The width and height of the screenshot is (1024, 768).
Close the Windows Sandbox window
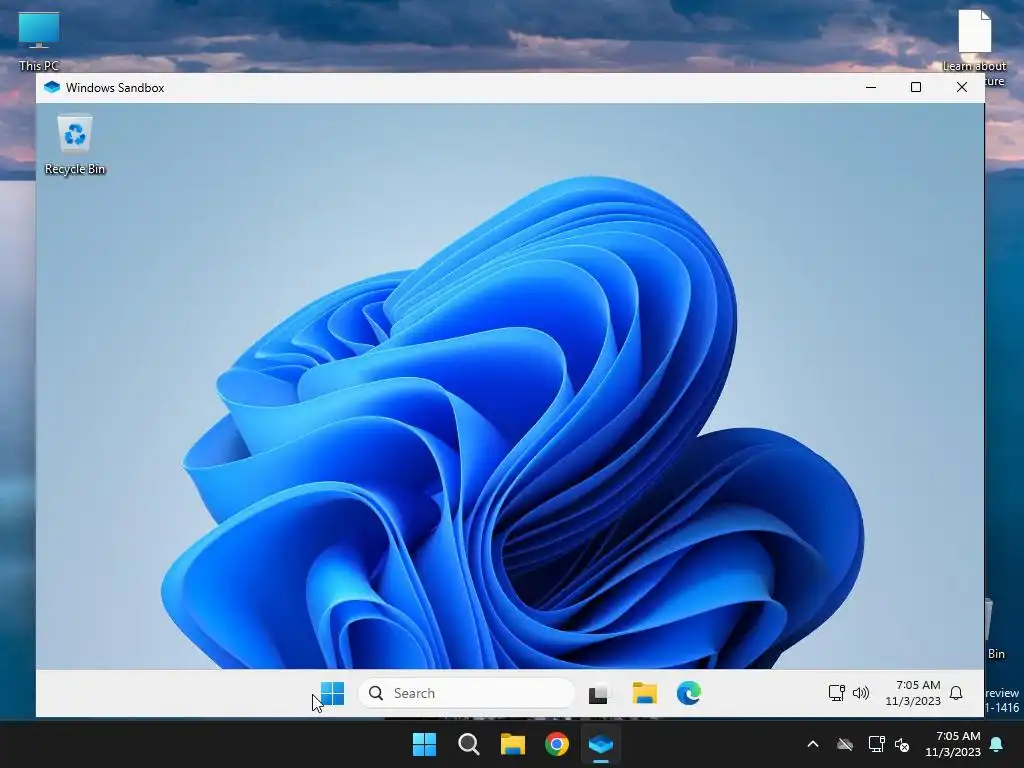[x=961, y=88]
